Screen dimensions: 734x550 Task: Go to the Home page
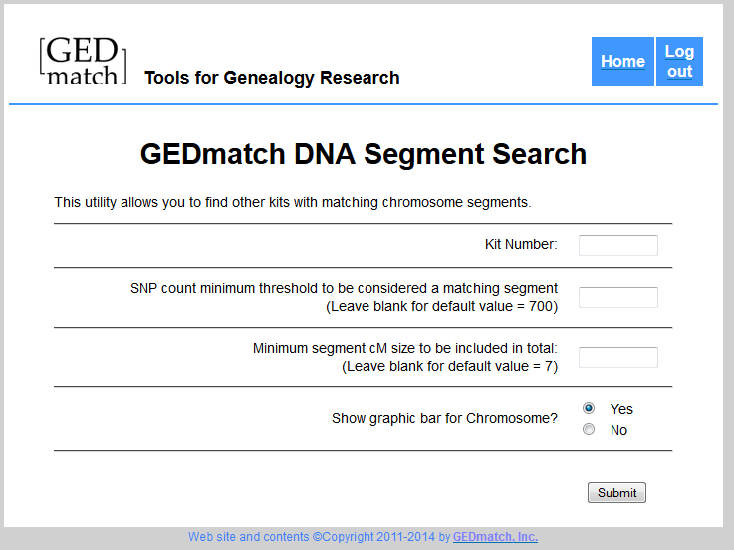pyautogui.click(x=622, y=62)
